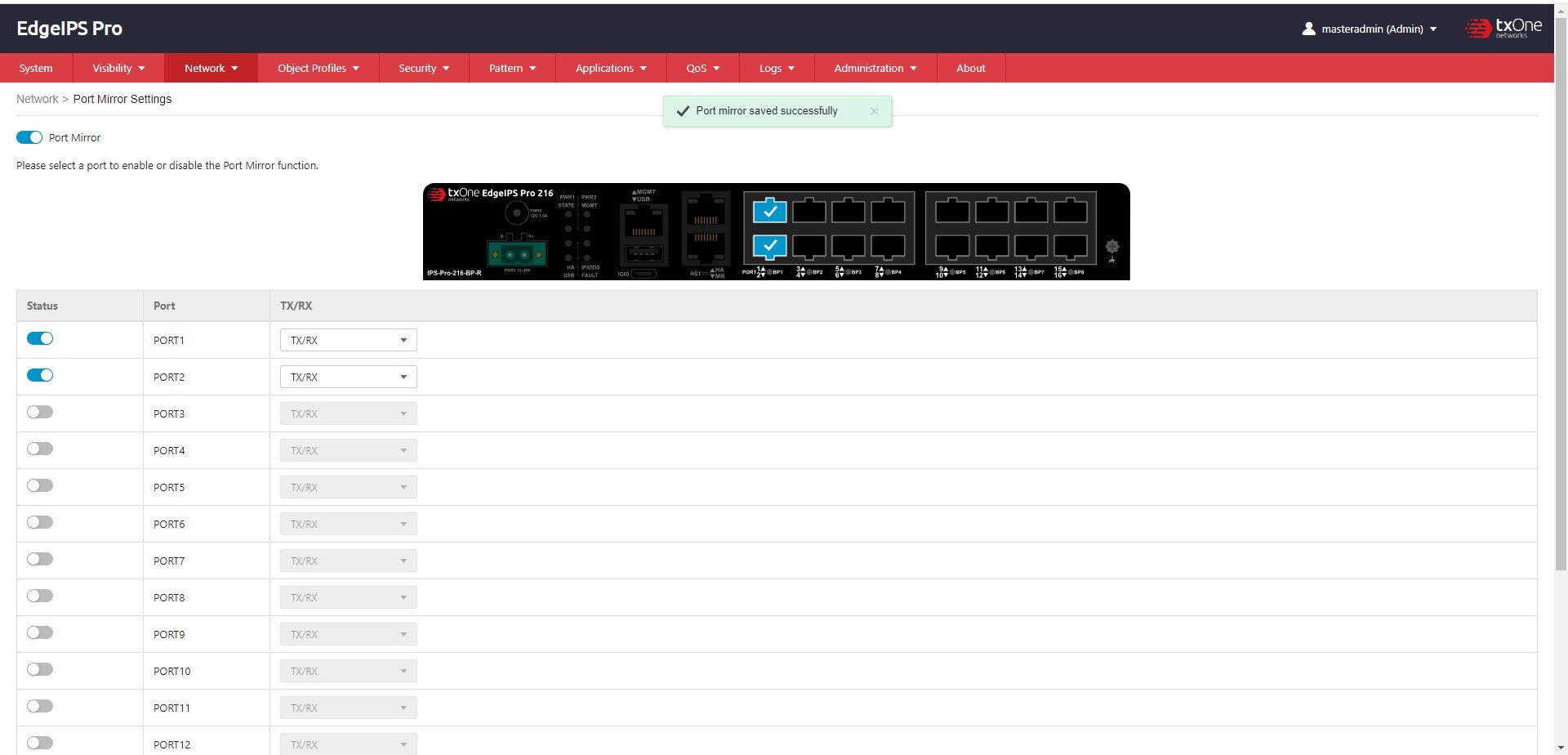Disable the PORT1 status toggle
This screenshot has height=755, width=1568.
click(40, 337)
